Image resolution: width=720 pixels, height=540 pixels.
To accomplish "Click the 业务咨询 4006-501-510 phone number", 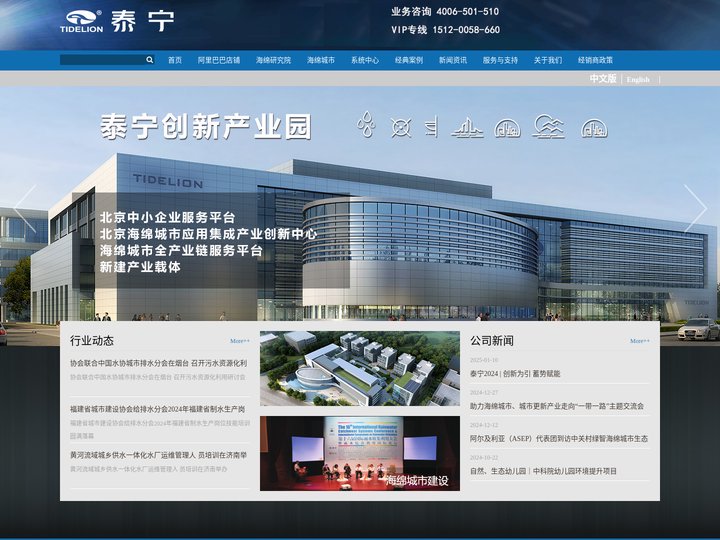I will [445, 11].
